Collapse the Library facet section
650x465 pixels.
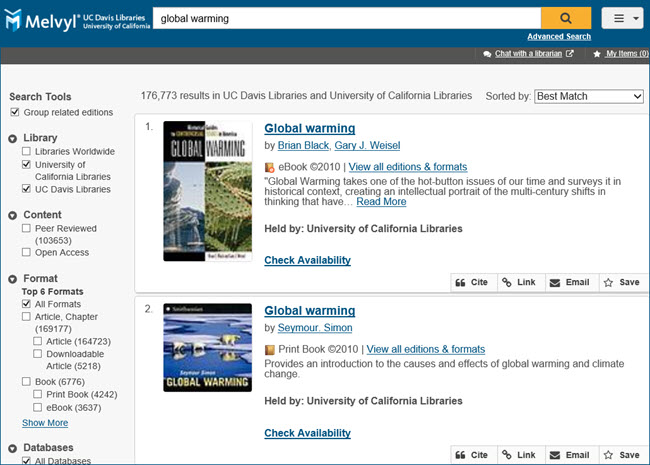(x=12, y=138)
